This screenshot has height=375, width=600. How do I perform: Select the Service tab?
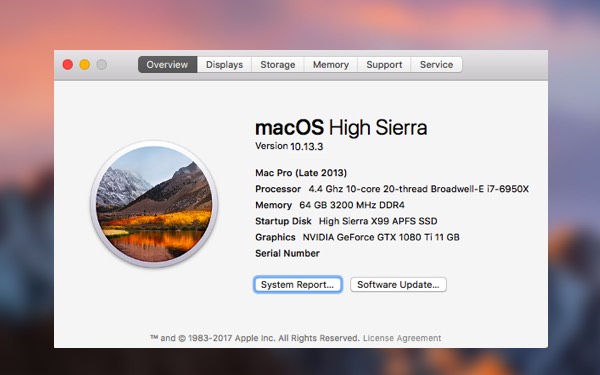[x=437, y=65]
